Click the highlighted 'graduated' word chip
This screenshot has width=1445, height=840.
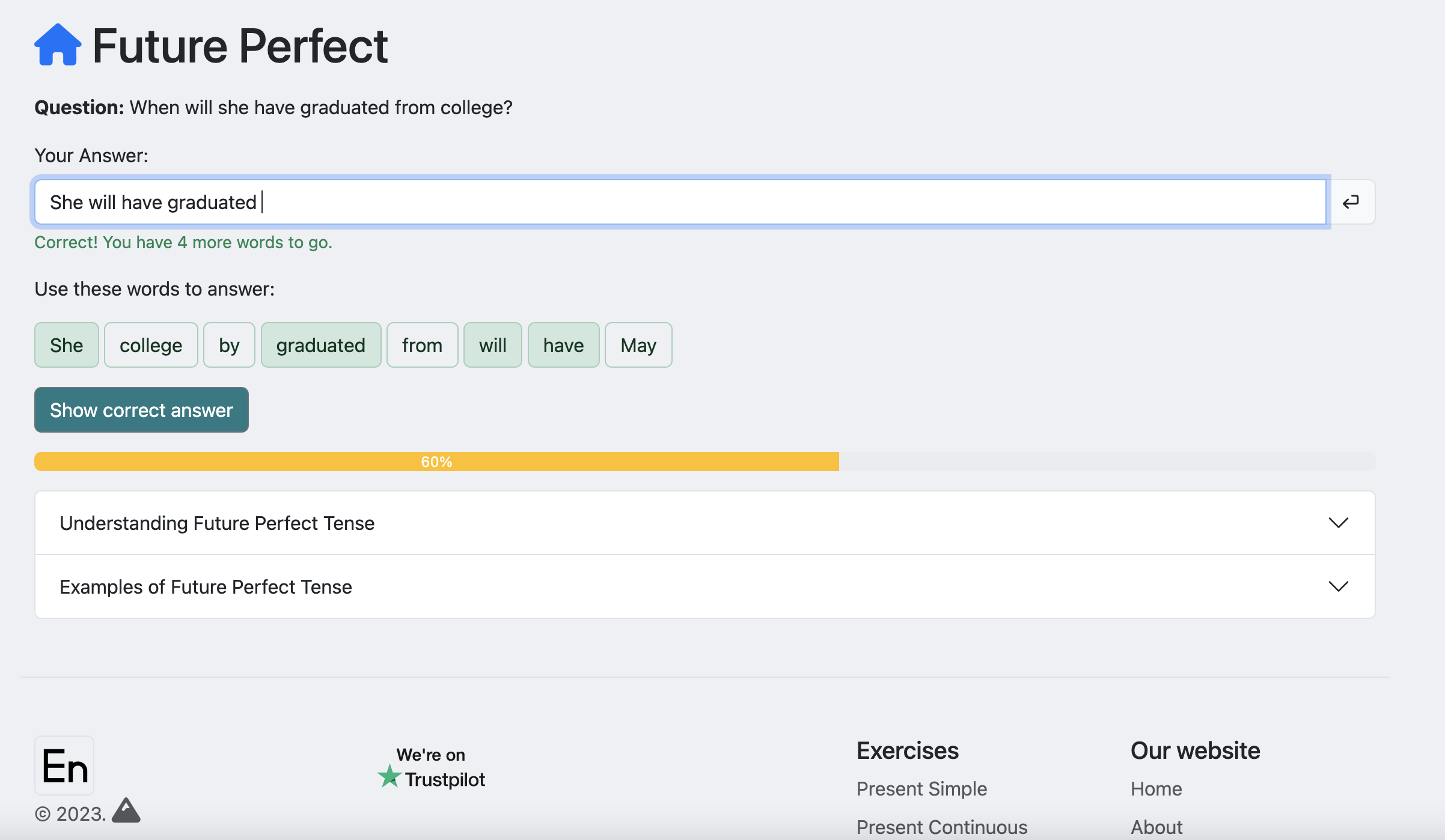[320, 345]
